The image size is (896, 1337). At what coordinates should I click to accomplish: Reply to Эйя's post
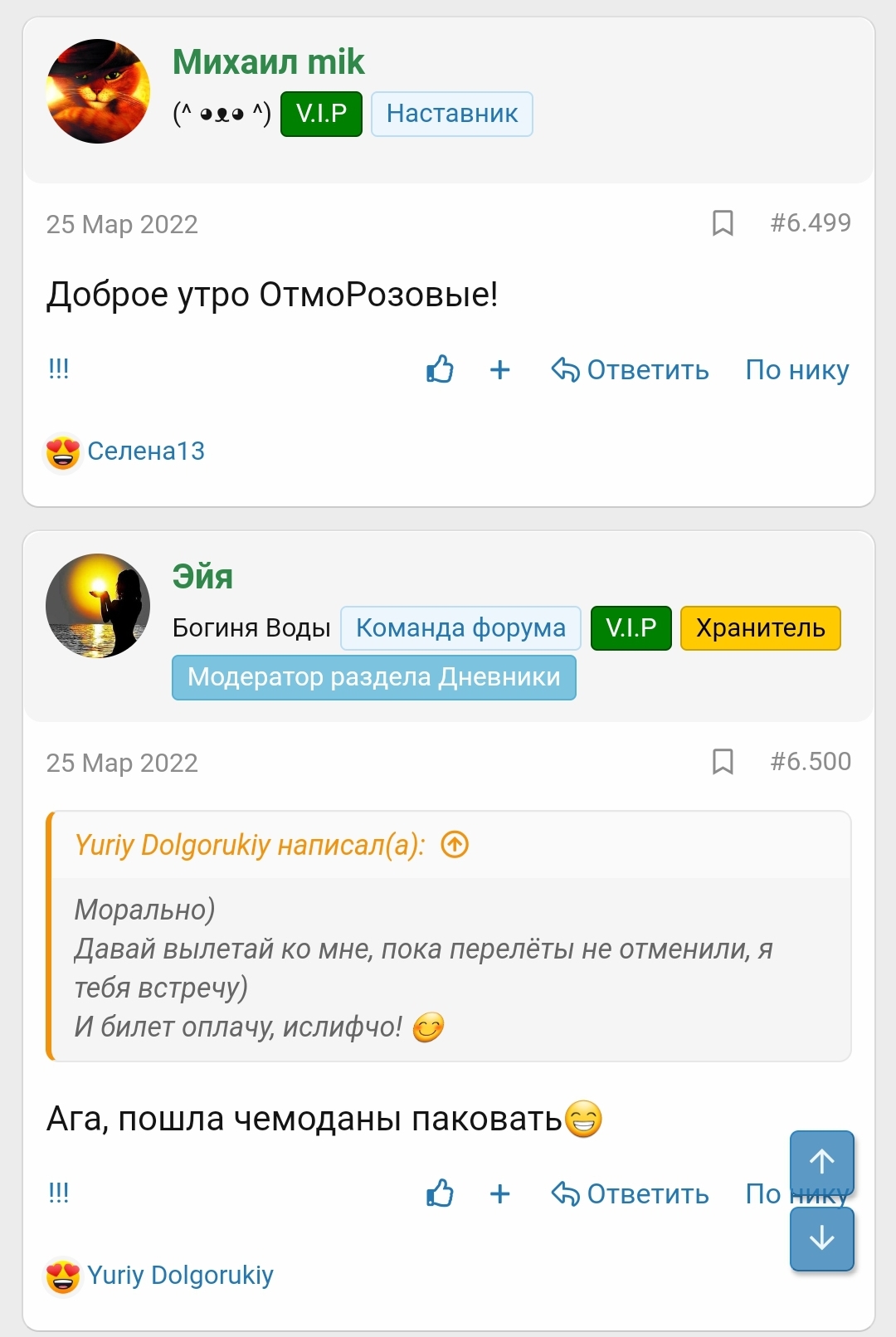click(631, 1193)
